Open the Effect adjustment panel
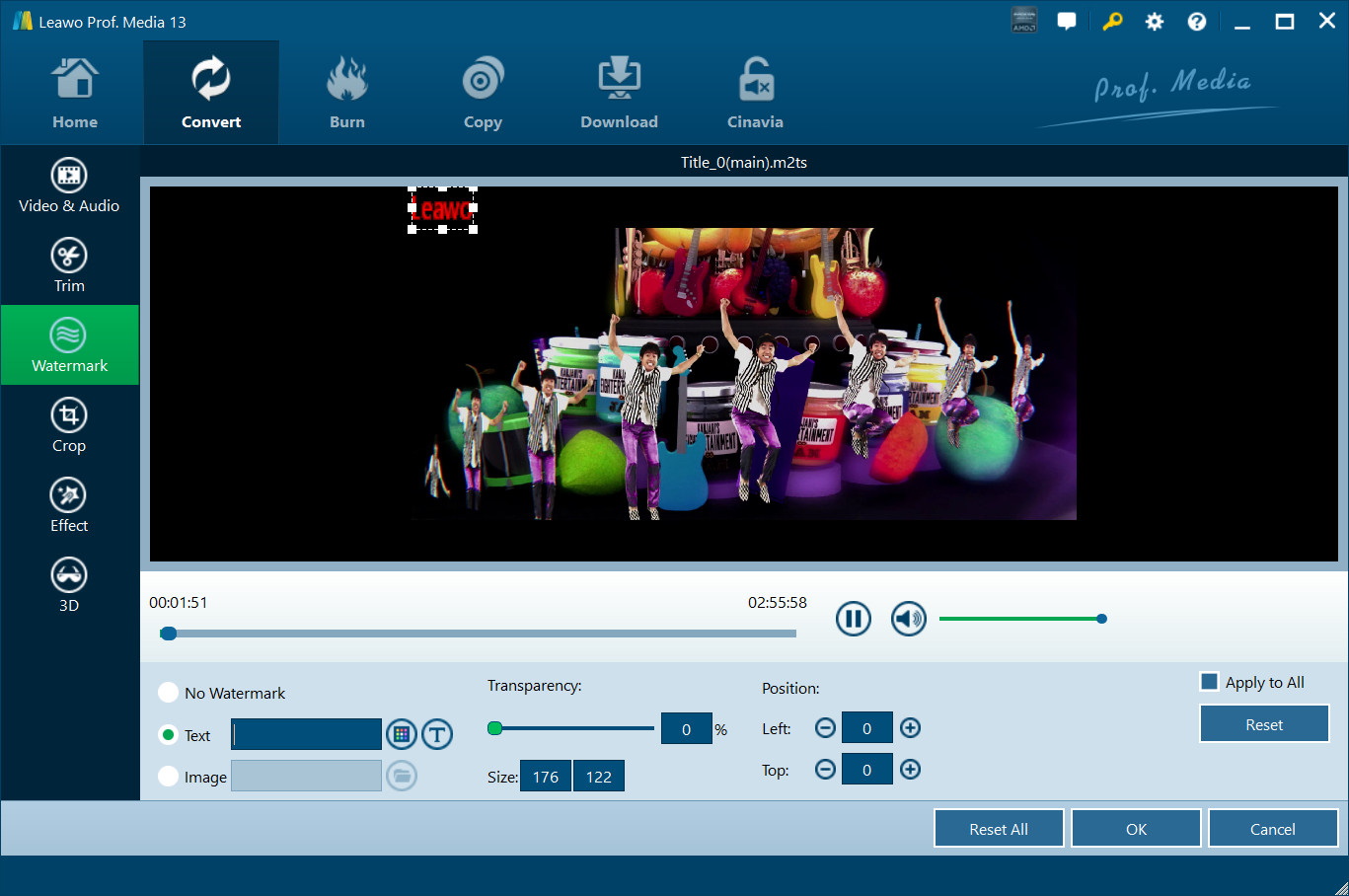 coord(69,505)
